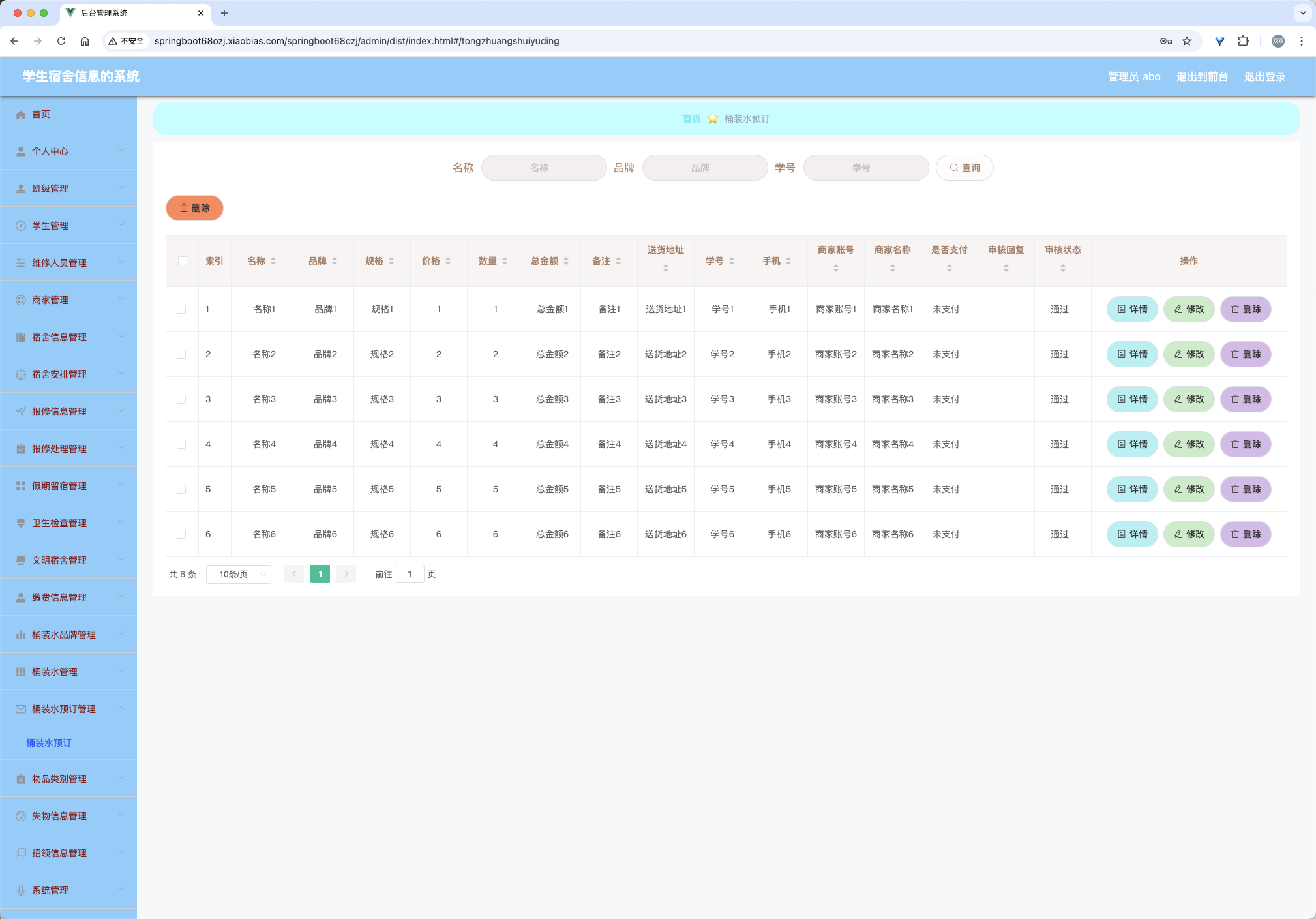View 详情 for row 名称4

point(1132,444)
